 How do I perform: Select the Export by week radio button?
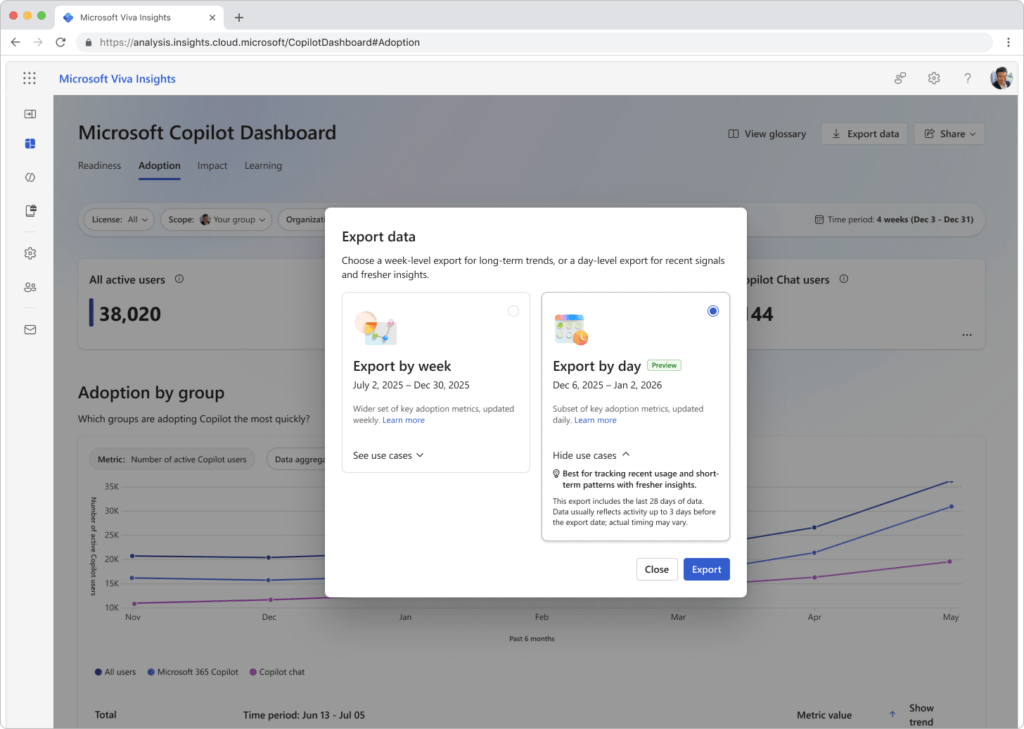click(x=513, y=311)
